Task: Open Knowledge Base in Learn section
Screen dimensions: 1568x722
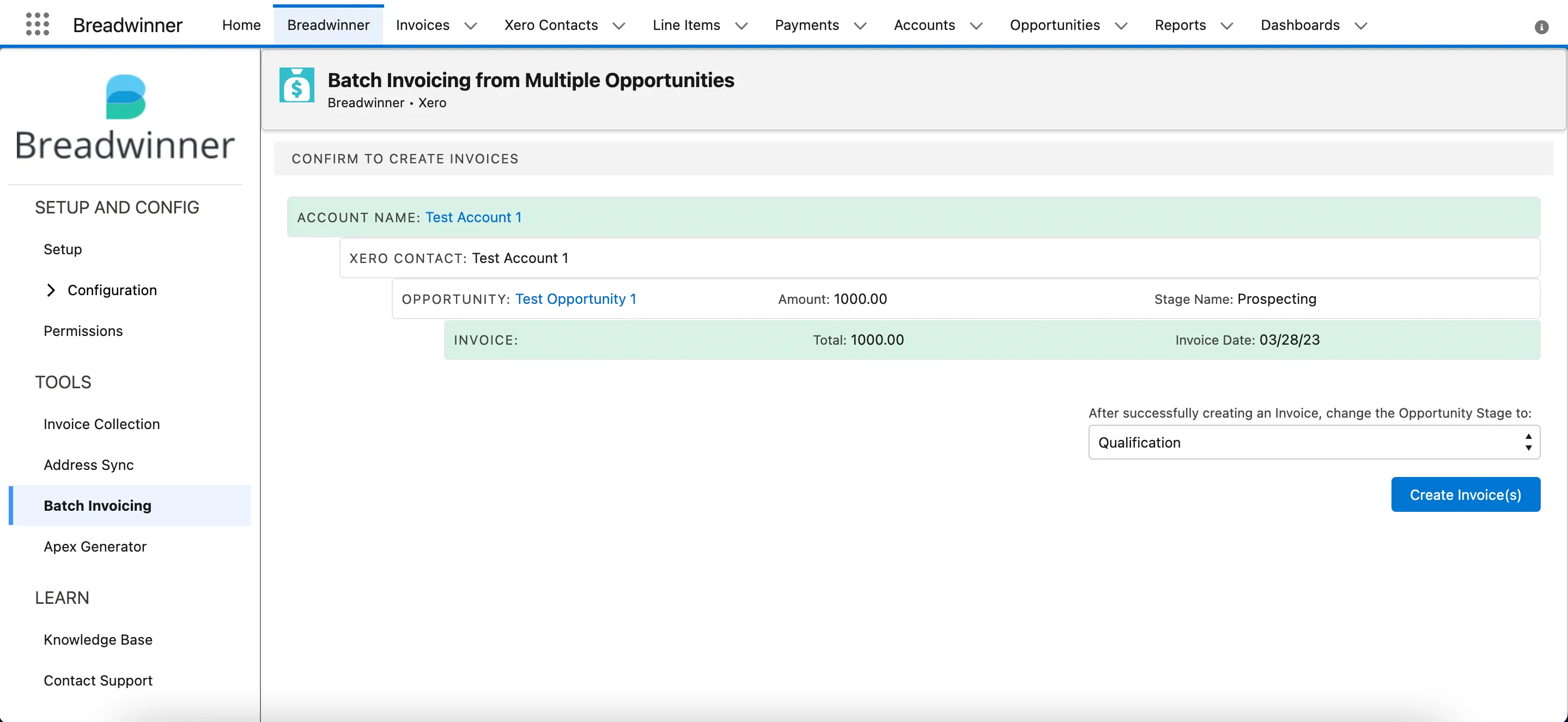Action: point(98,639)
